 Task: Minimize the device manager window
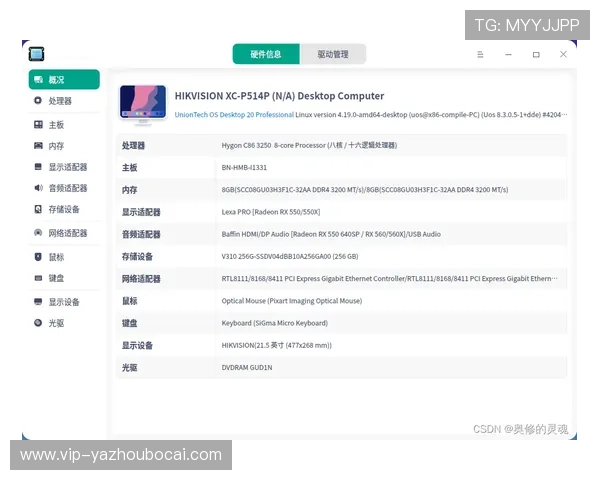point(508,54)
